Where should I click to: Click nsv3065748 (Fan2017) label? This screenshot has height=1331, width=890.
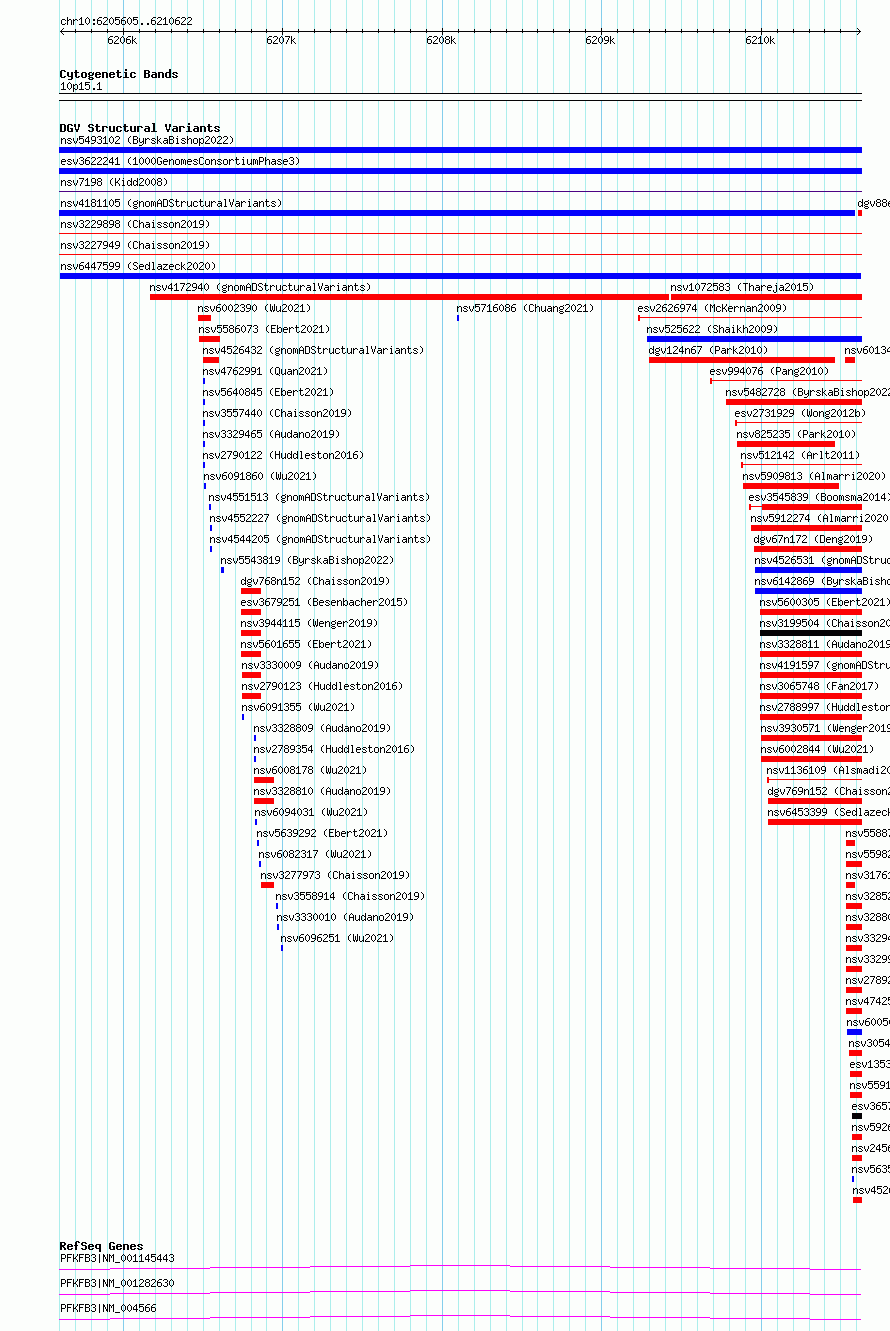click(x=819, y=687)
